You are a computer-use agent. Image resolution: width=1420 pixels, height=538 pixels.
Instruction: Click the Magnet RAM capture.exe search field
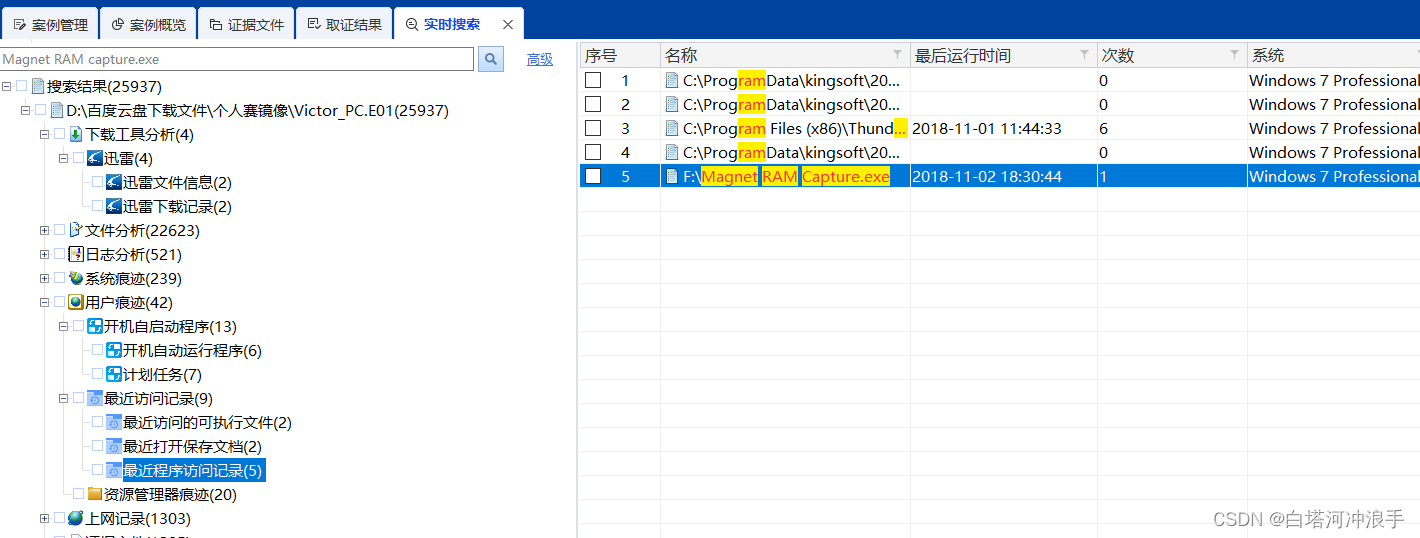coord(237,59)
